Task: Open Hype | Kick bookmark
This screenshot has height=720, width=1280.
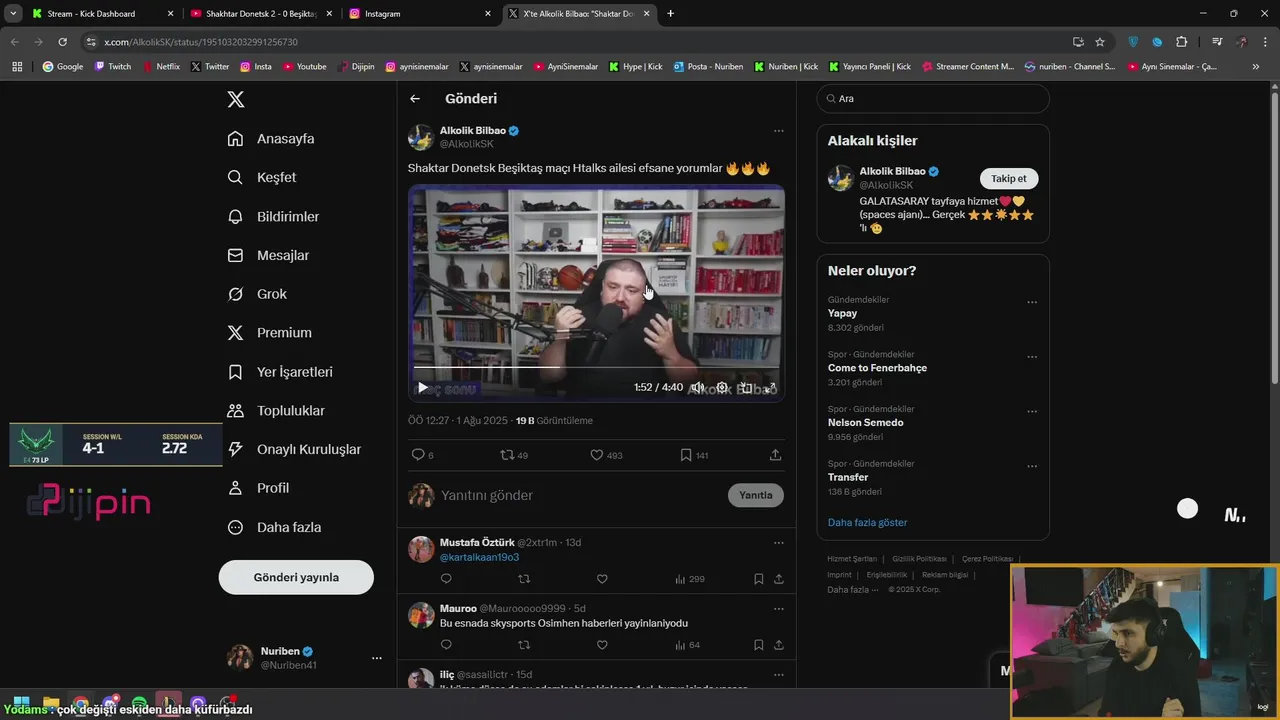Action: pos(635,67)
